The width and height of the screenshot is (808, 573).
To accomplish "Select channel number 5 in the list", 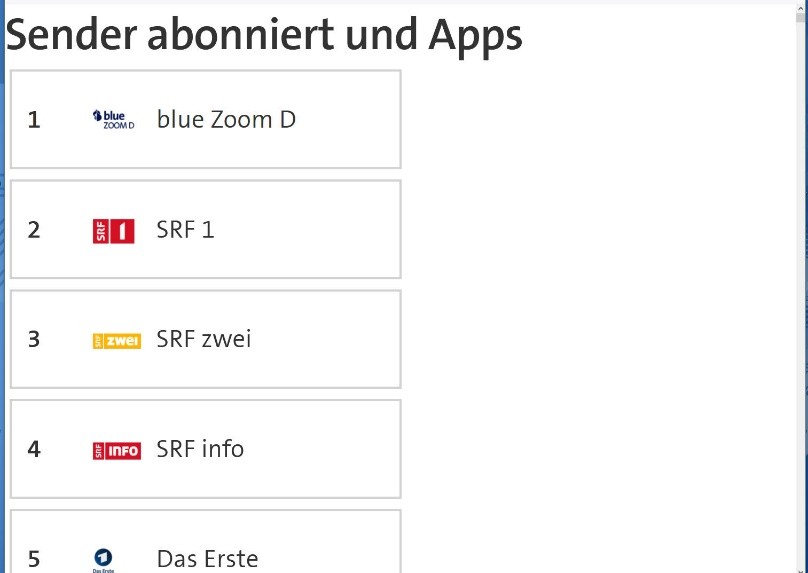I will pyautogui.click(x=34, y=558).
